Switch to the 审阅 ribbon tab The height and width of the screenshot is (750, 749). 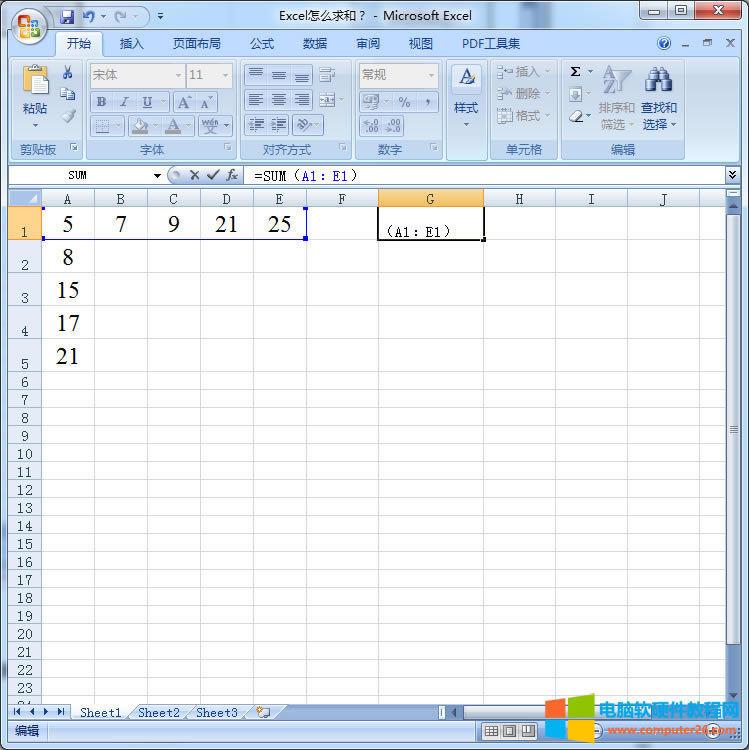[x=368, y=44]
